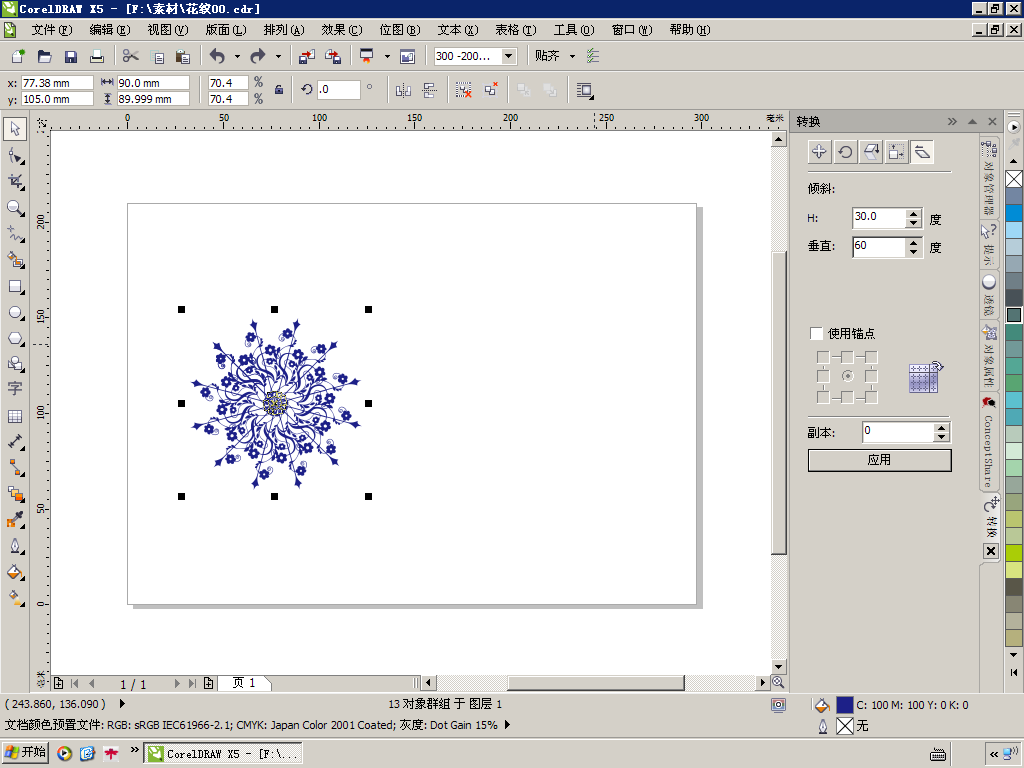Select the bottom-right anchor point box
Viewport: 1024px width, 768px height.
point(871,396)
